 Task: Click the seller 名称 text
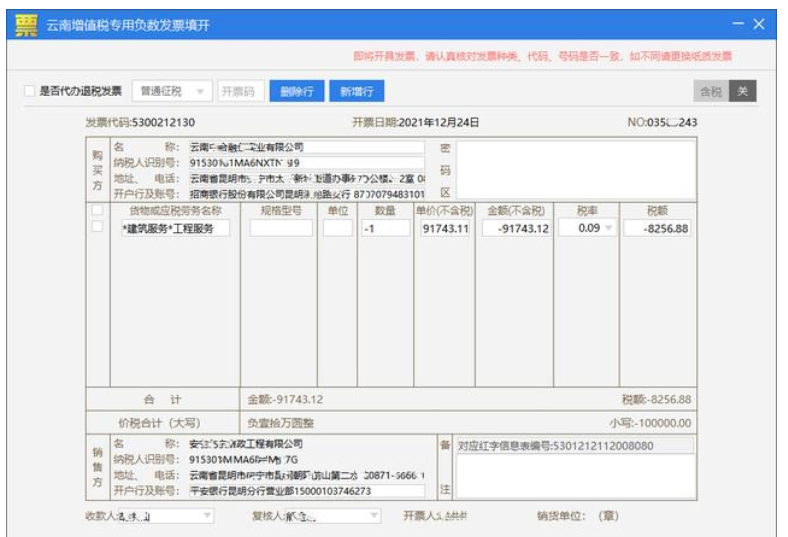coord(246,444)
